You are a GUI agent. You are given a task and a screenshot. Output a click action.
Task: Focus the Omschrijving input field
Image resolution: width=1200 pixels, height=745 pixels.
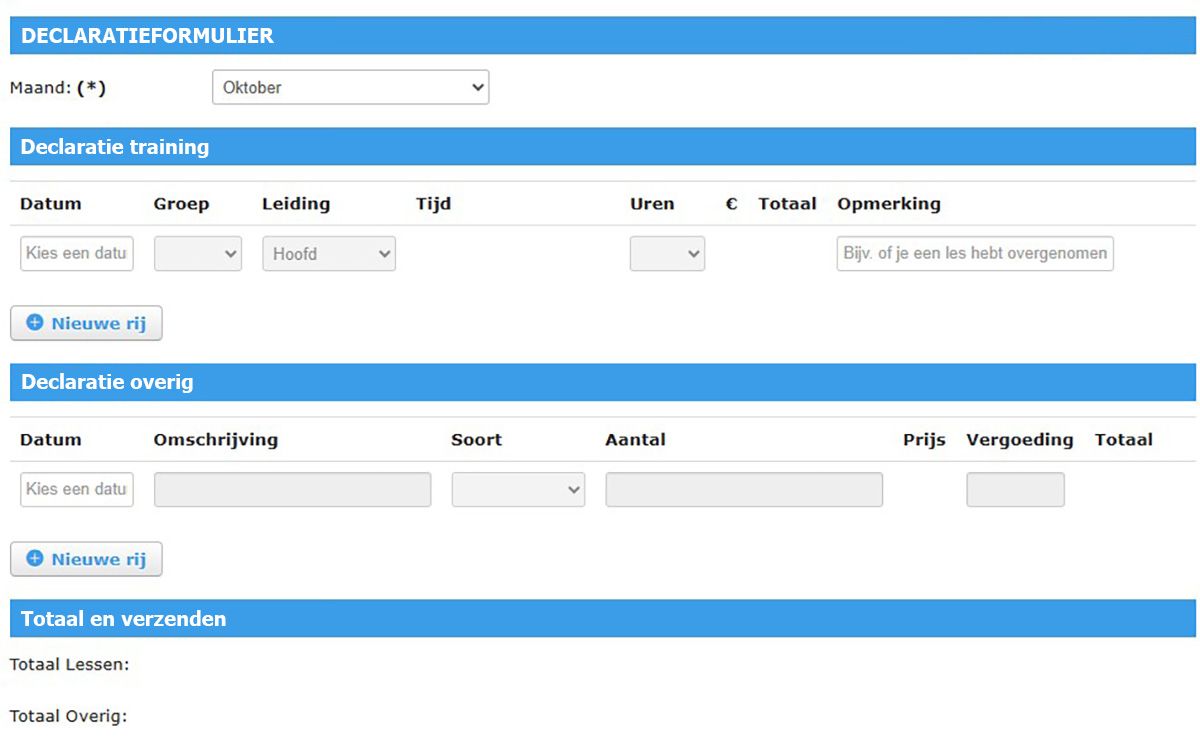pos(292,490)
